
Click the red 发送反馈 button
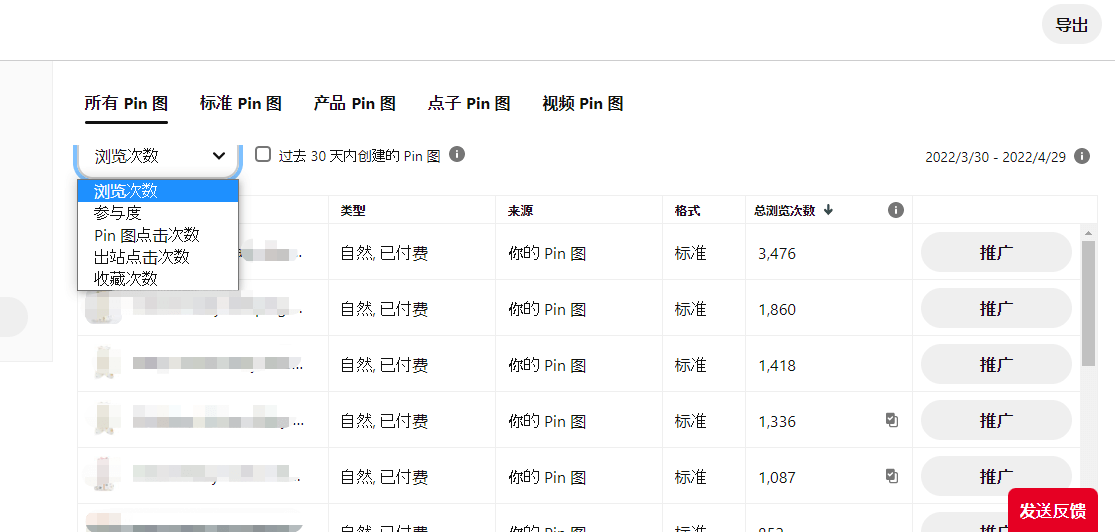tap(1052, 510)
